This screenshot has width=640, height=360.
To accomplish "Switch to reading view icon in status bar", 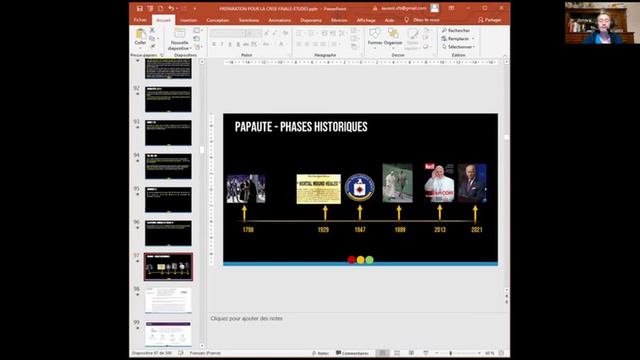I will [x=411, y=353].
